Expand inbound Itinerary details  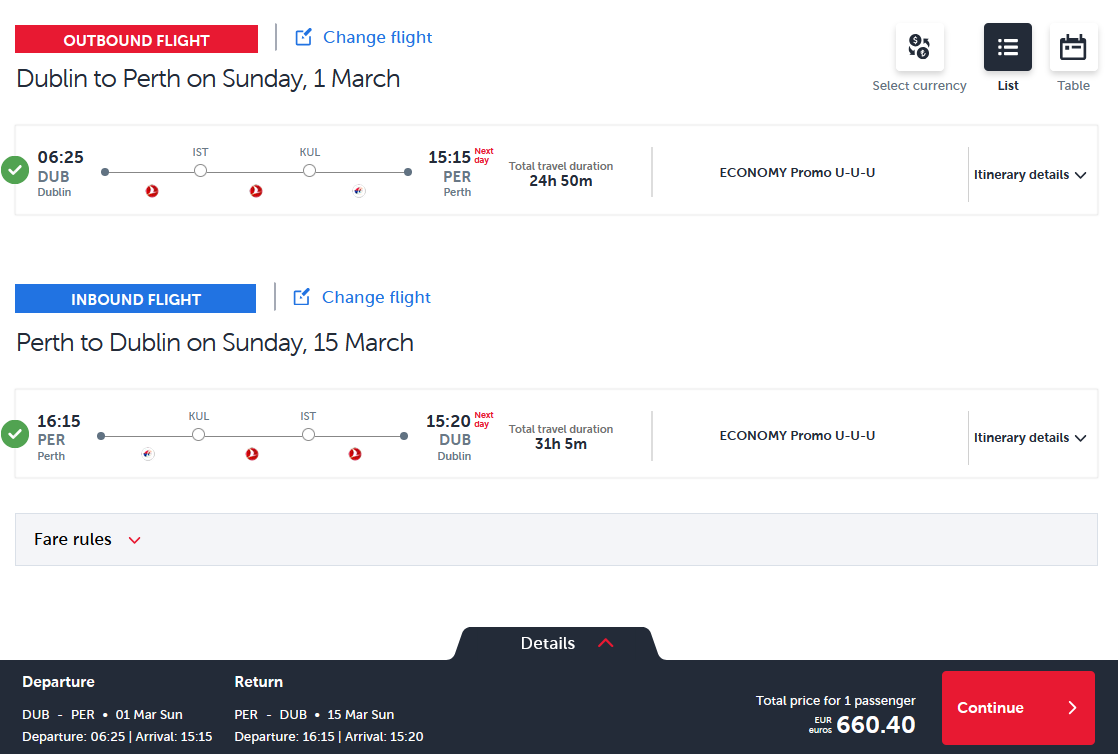point(1029,438)
